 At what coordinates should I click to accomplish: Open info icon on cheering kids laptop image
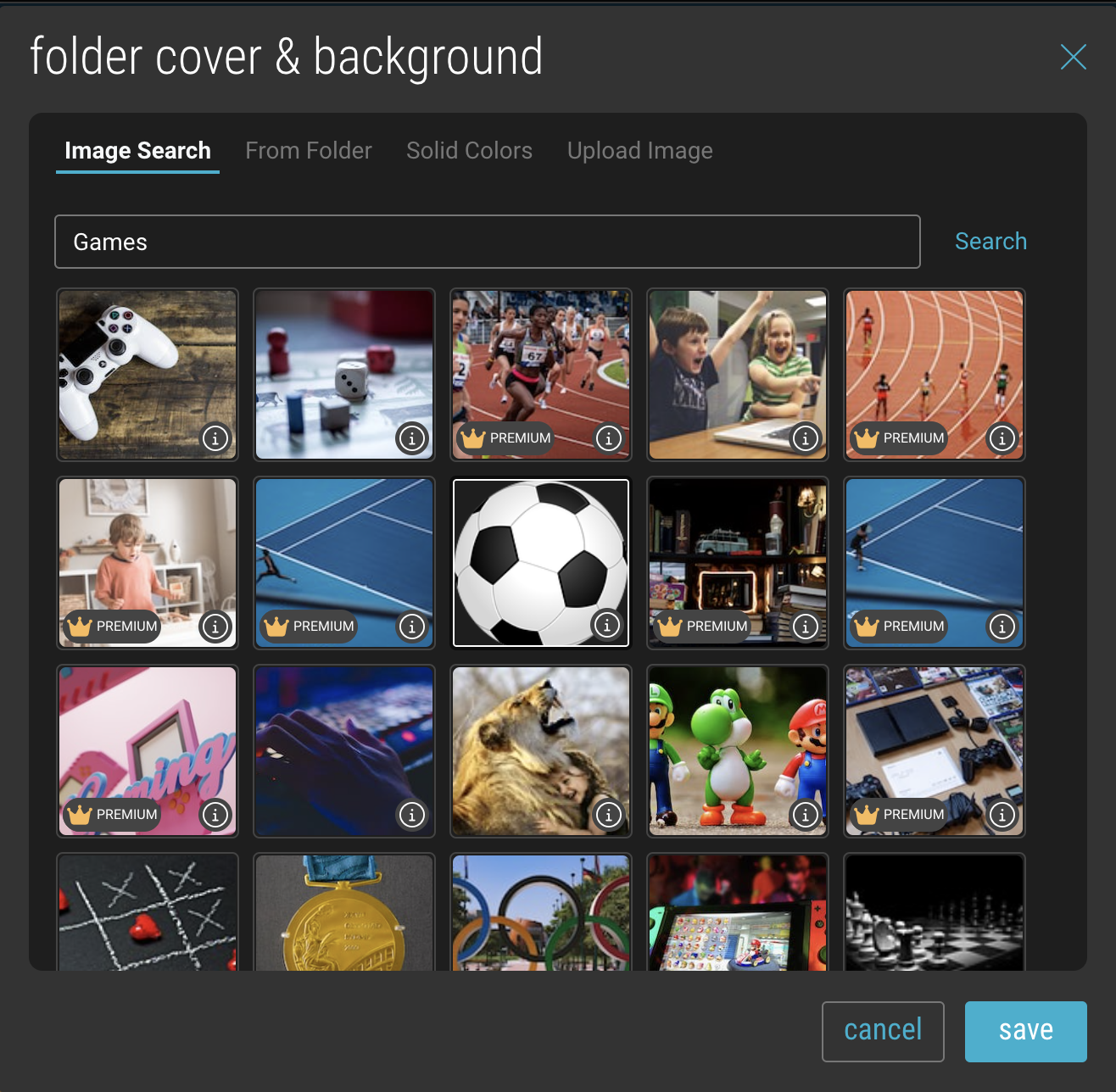[x=806, y=438]
